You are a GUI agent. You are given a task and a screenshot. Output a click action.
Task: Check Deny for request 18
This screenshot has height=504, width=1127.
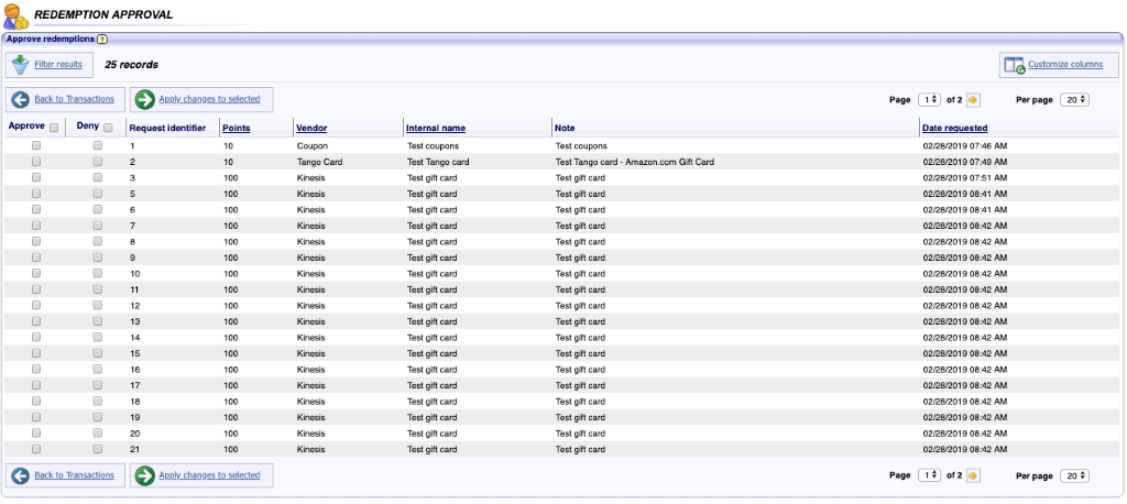[x=97, y=400]
